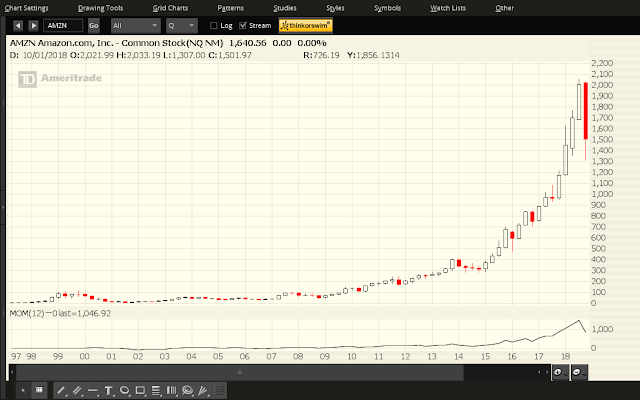The height and width of the screenshot is (400, 640).
Task: Open the Watch Lists menu
Action: coord(448,8)
